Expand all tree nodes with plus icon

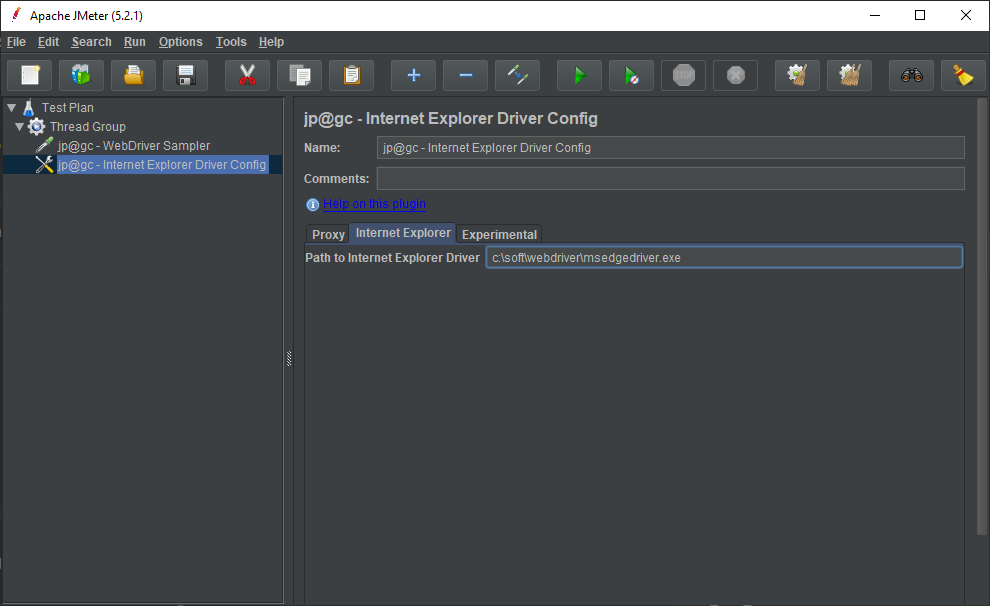tap(414, 75)
